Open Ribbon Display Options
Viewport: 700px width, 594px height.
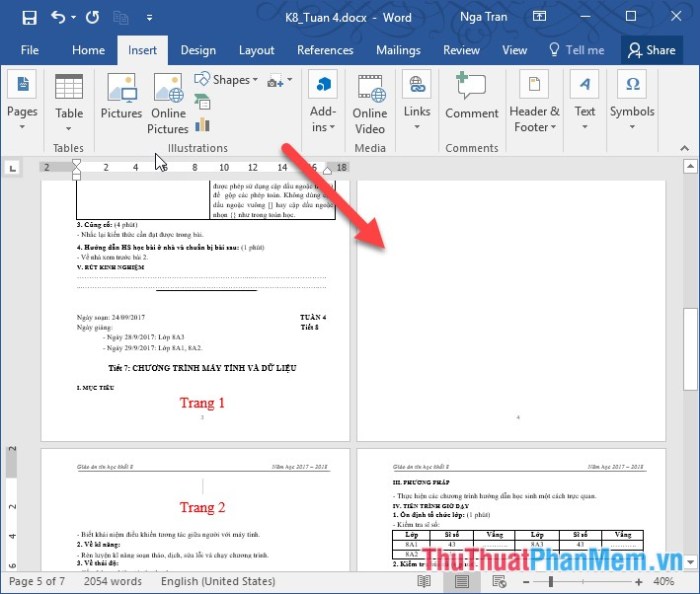pos(539,17)
